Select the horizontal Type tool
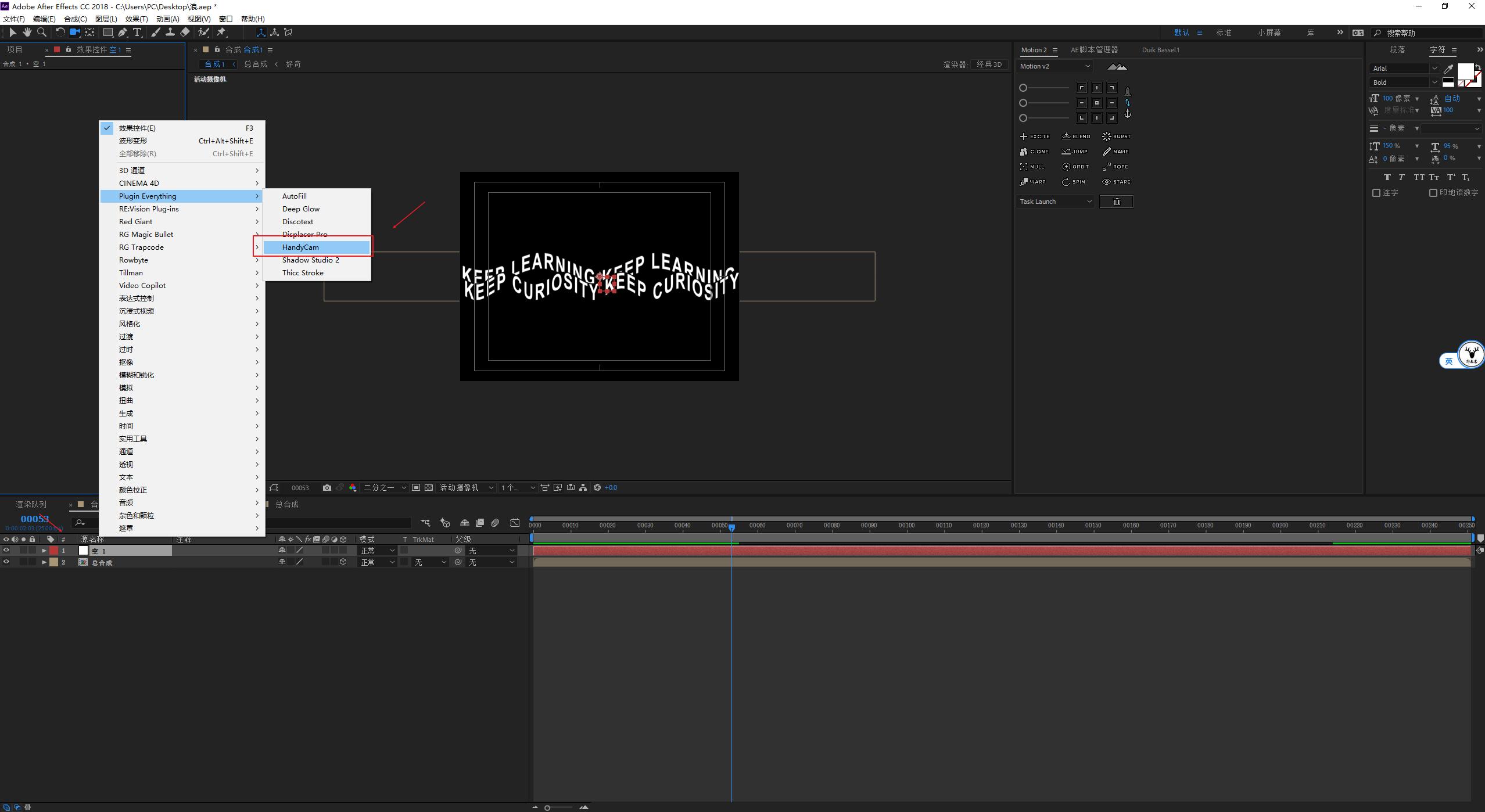 (x=137, y=33)
